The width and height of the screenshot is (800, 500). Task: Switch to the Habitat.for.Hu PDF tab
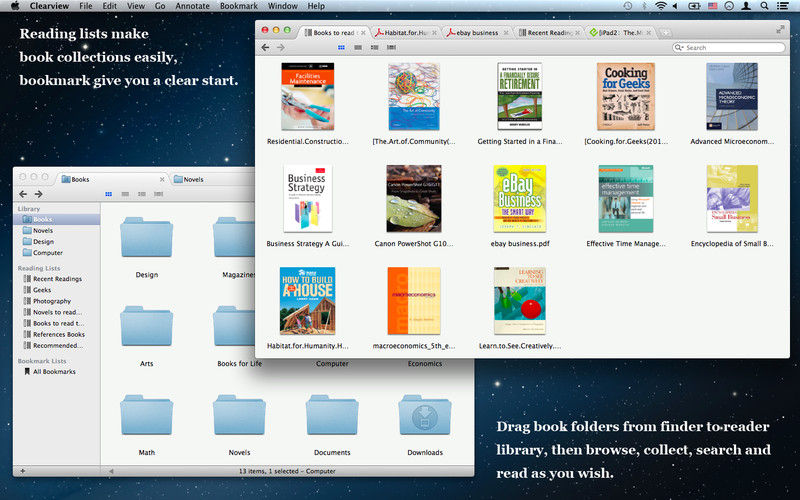(x=406, y=32)
